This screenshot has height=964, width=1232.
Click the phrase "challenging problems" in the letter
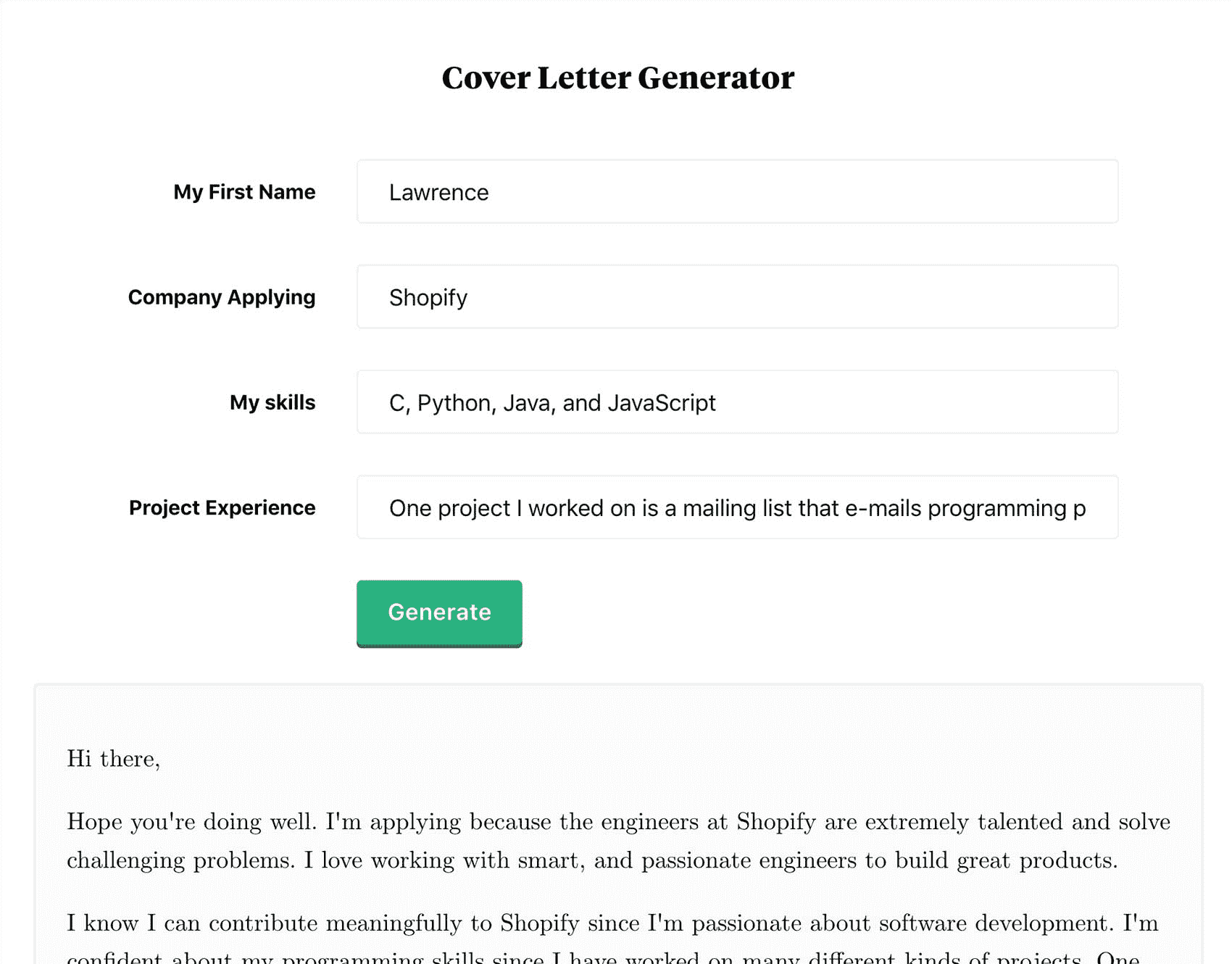coord(180,860)
